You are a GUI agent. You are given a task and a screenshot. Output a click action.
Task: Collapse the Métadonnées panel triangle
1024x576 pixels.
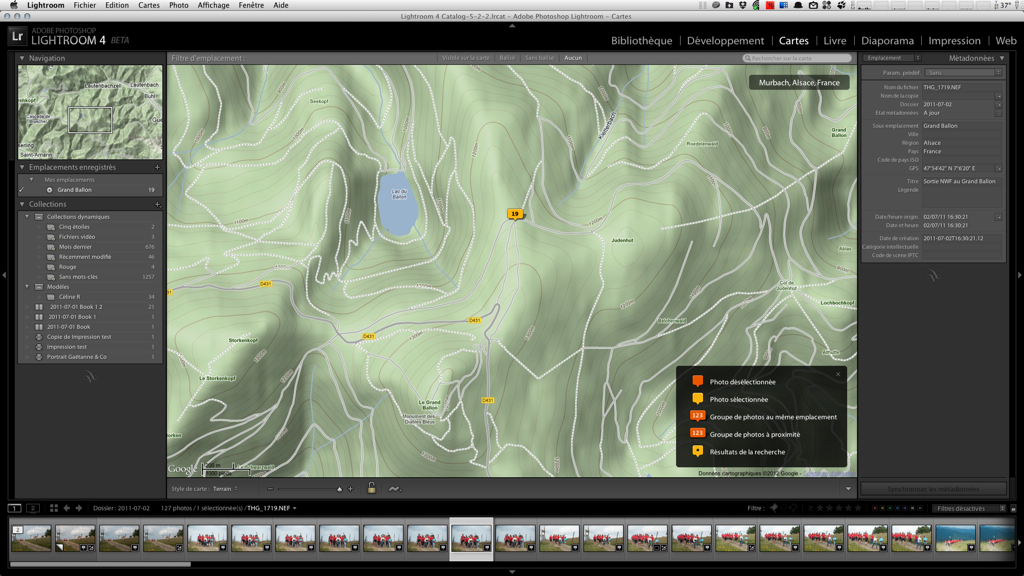click(x=1002, y=58)
